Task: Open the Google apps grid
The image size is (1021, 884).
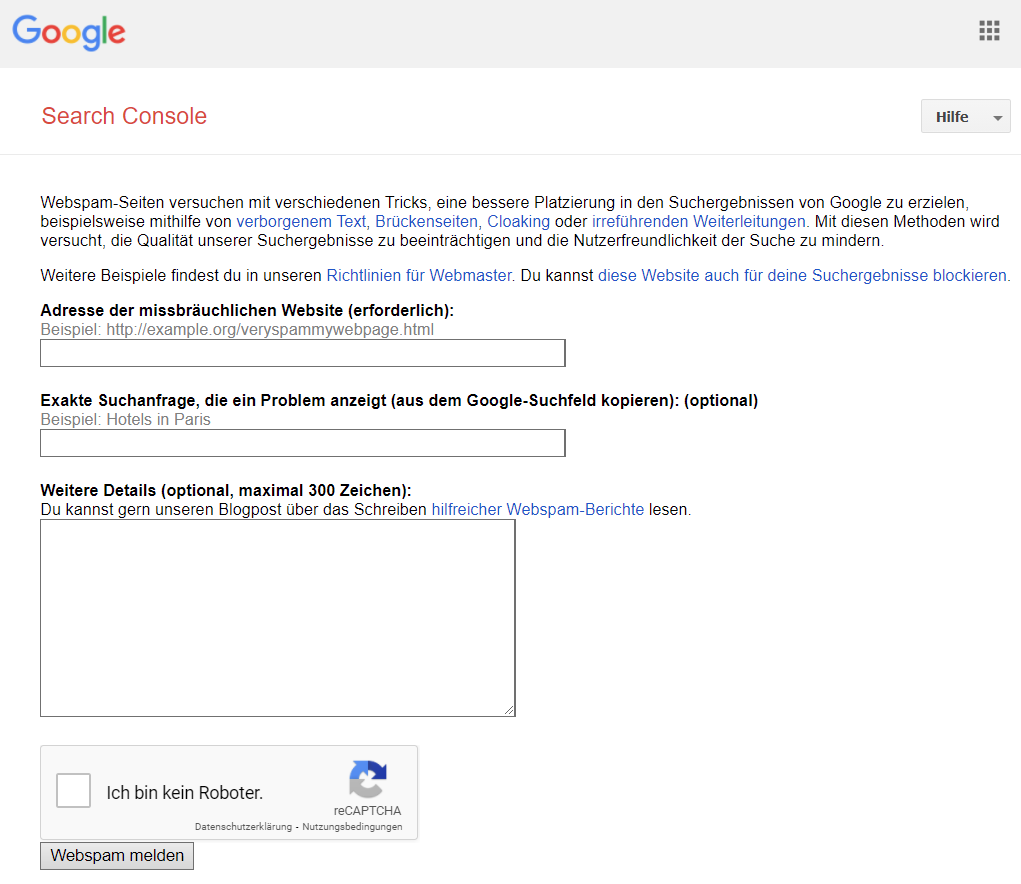Action: click(988, 31)
